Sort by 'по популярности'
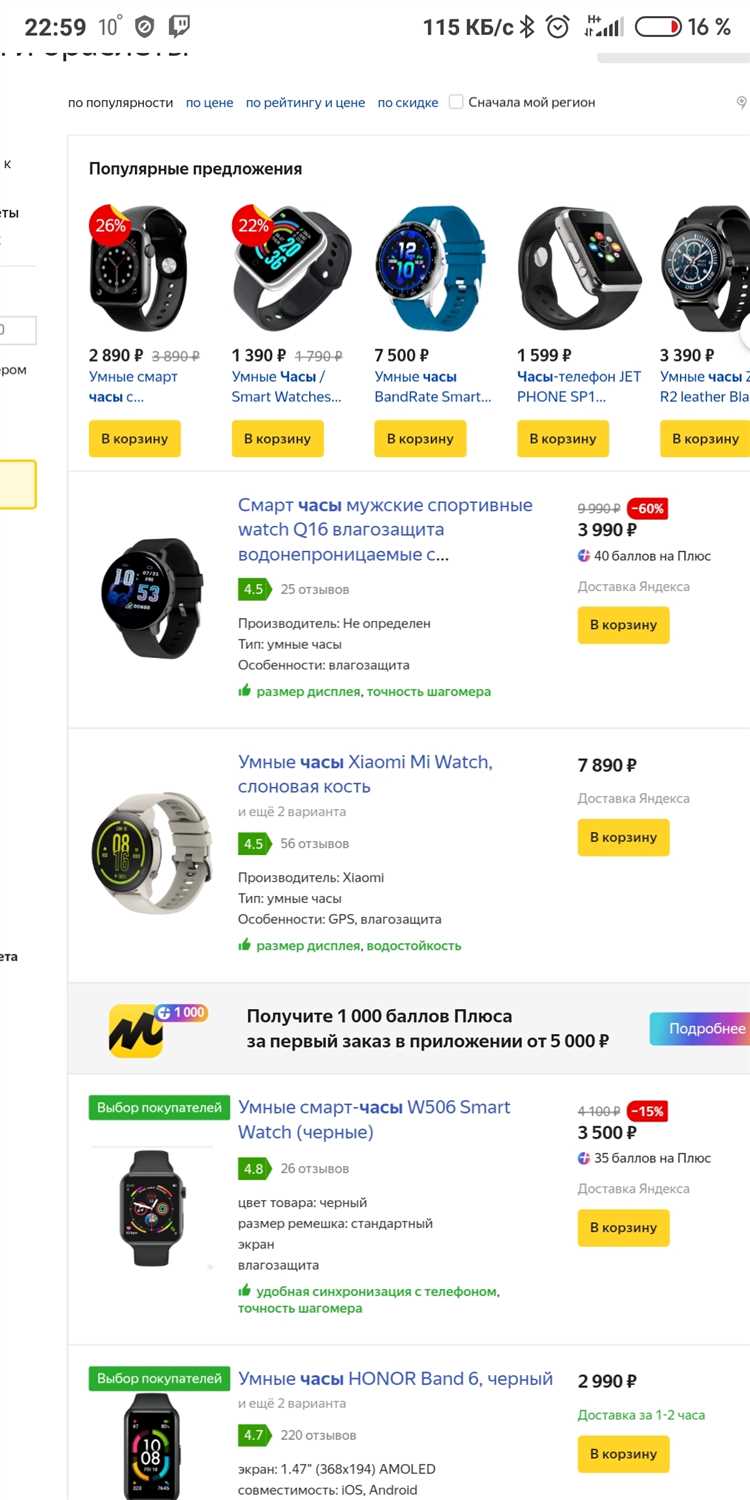 tap(120, 102)
